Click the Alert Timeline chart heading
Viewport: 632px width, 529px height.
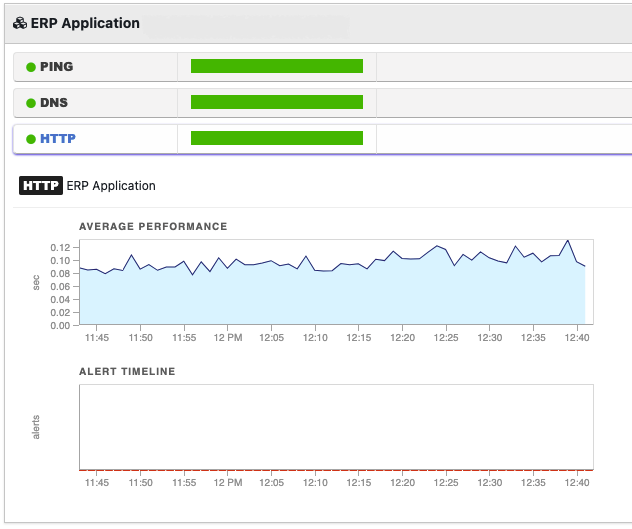click(x=127, y=372)
